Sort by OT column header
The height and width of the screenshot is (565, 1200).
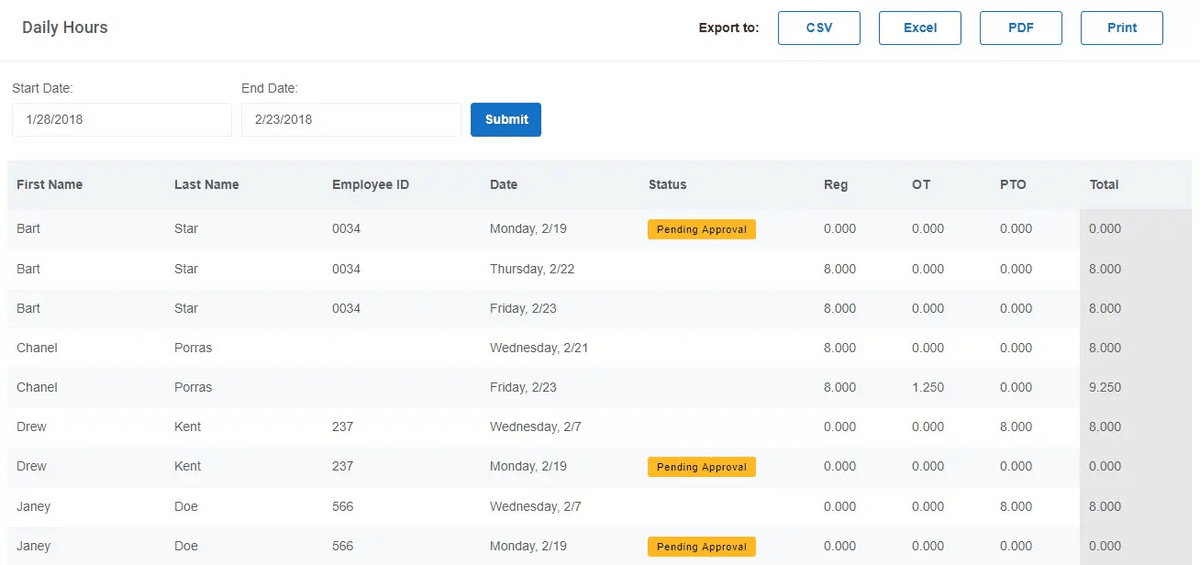921,184
